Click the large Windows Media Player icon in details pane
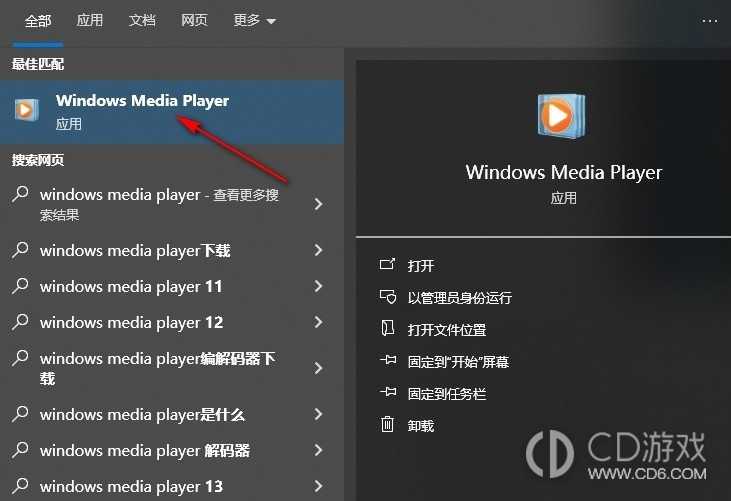Viewport: 731px width, 501px height. 561,116
